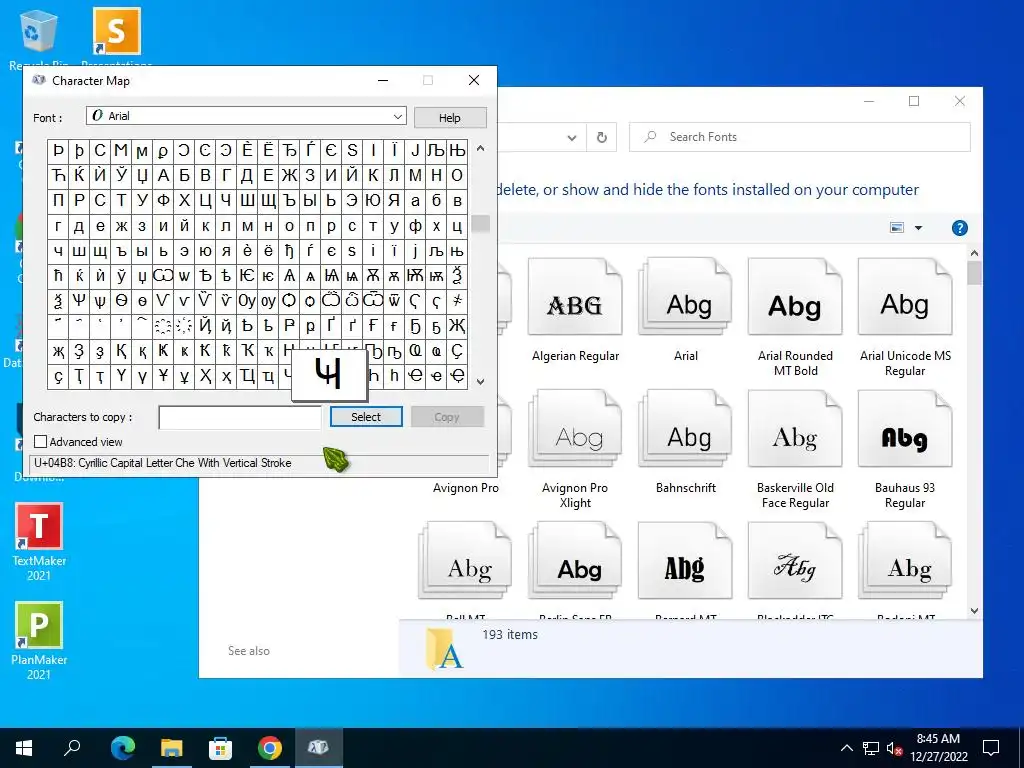1024x768 pixels.
Task: Open Microsoft Store from the taskbar
Action: 221,748
